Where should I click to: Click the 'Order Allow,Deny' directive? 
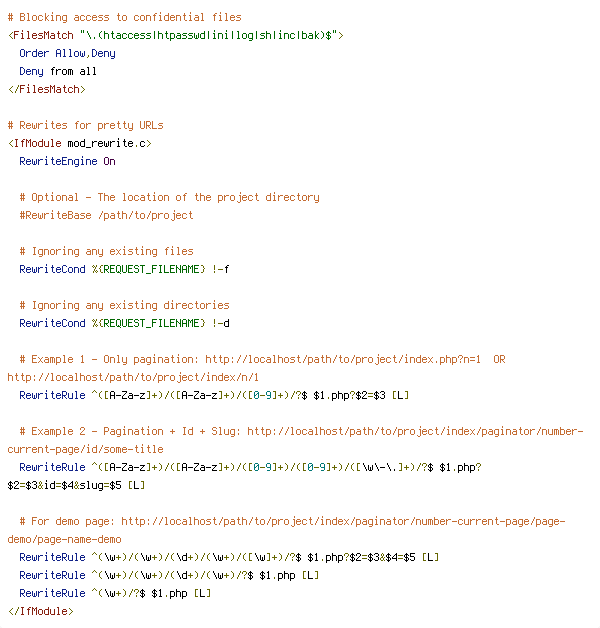pyautogui.click(x=67, y=53)
